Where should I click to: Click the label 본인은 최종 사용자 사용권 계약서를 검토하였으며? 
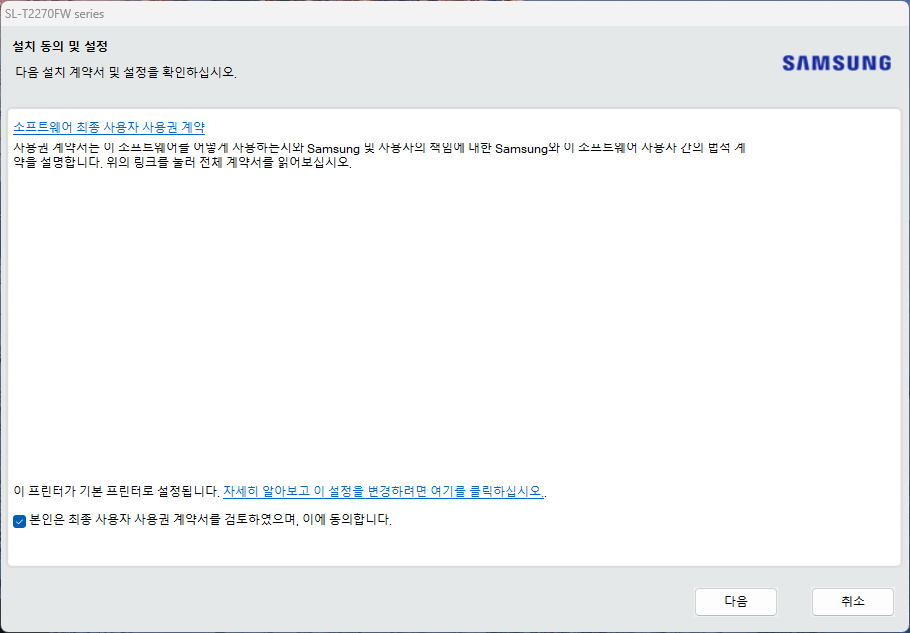point(210,520)
